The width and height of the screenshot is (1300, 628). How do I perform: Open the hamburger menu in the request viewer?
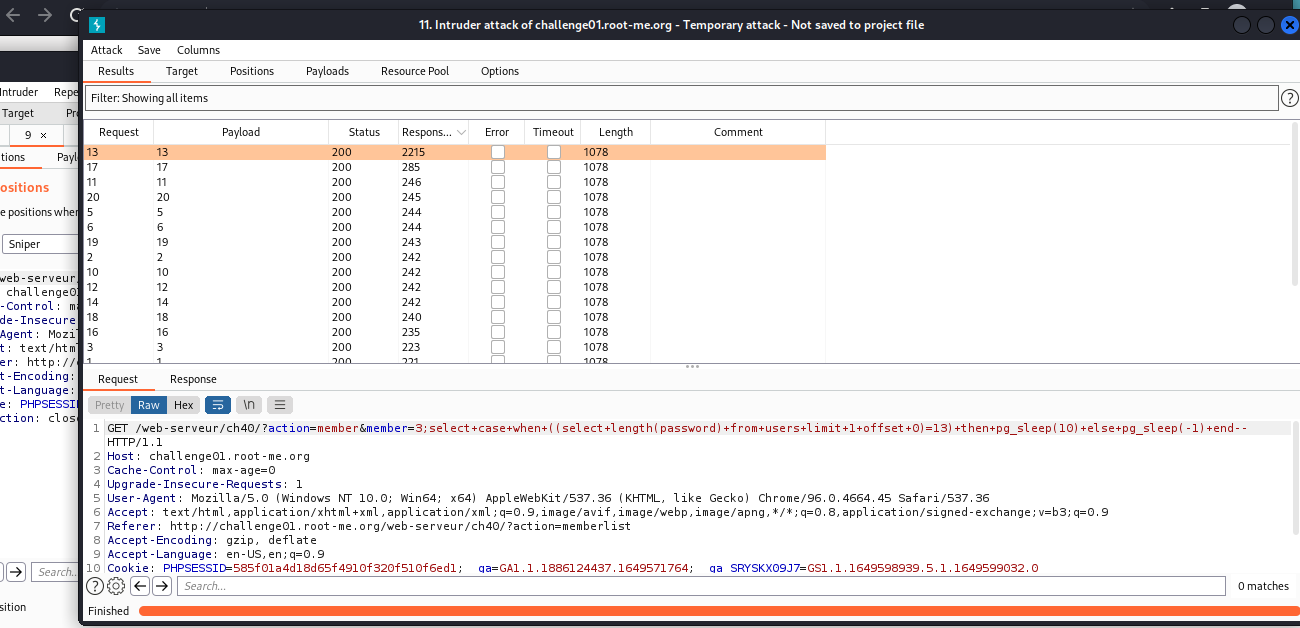[280, 405]
